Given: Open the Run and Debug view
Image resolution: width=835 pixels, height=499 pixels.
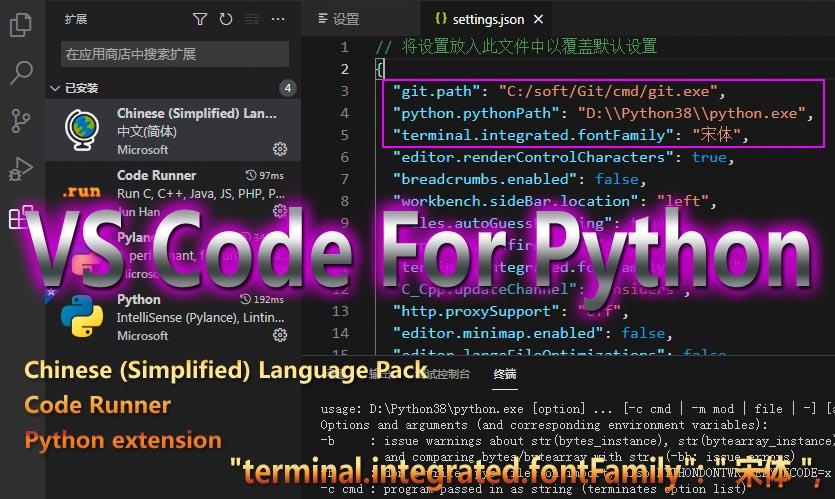Looking at the screenshot, I should coord(21,169).
